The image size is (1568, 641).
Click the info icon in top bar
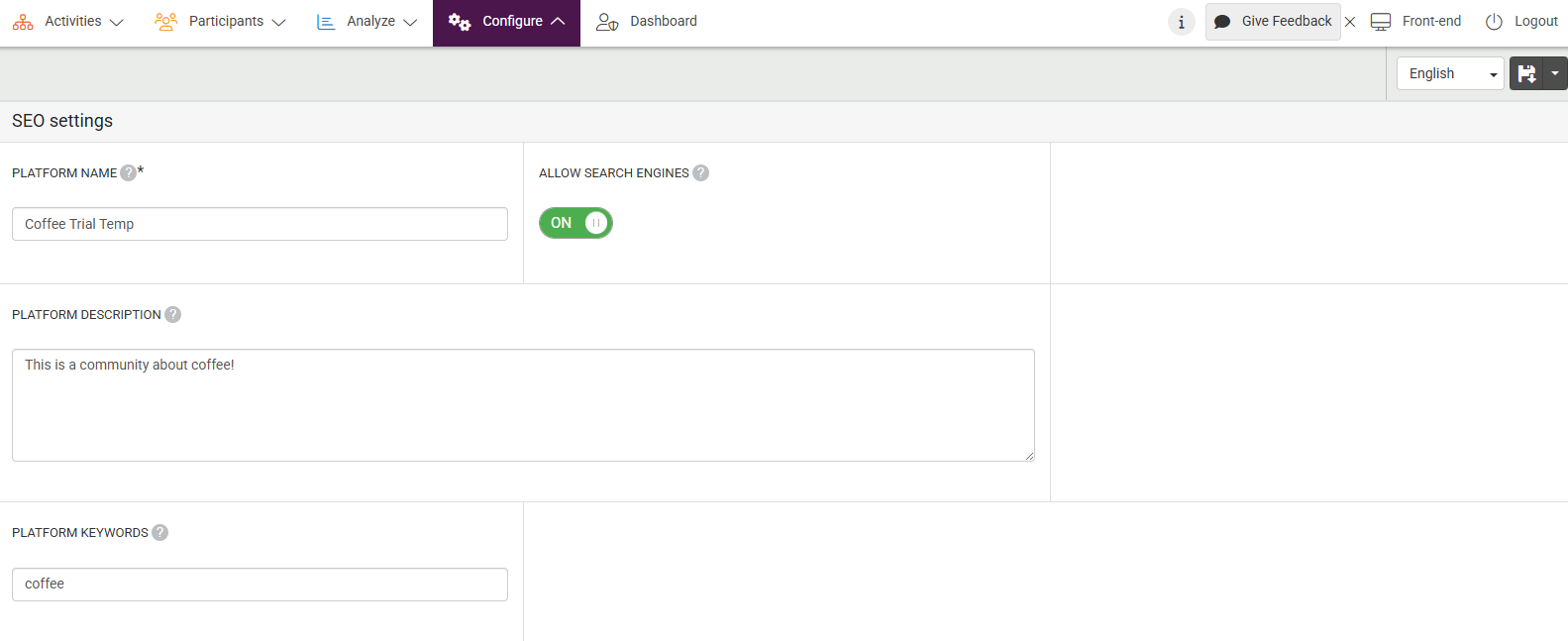[x=1181, y=22]
